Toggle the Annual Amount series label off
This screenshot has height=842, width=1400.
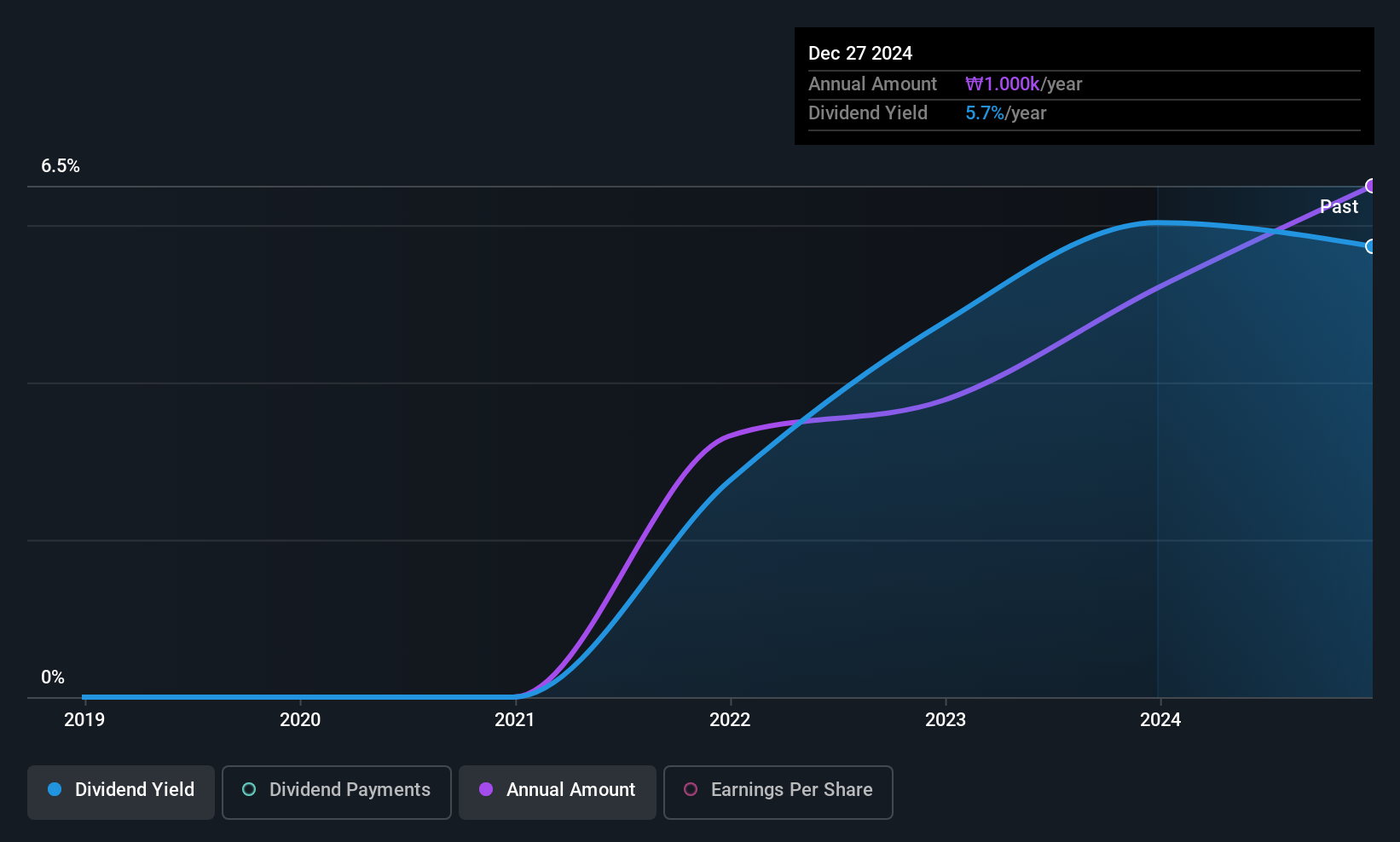[570, 789]
